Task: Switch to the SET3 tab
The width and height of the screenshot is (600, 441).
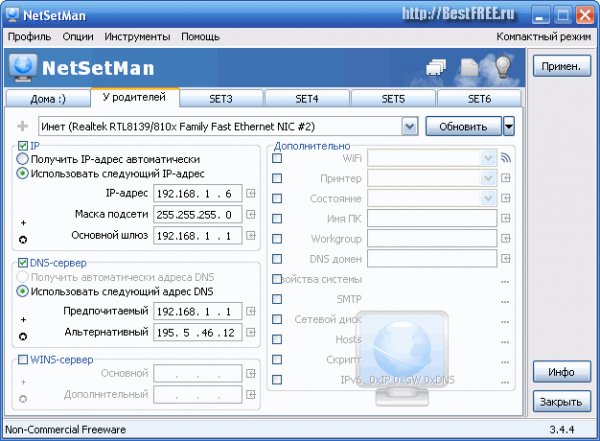Action: (221, 99)
